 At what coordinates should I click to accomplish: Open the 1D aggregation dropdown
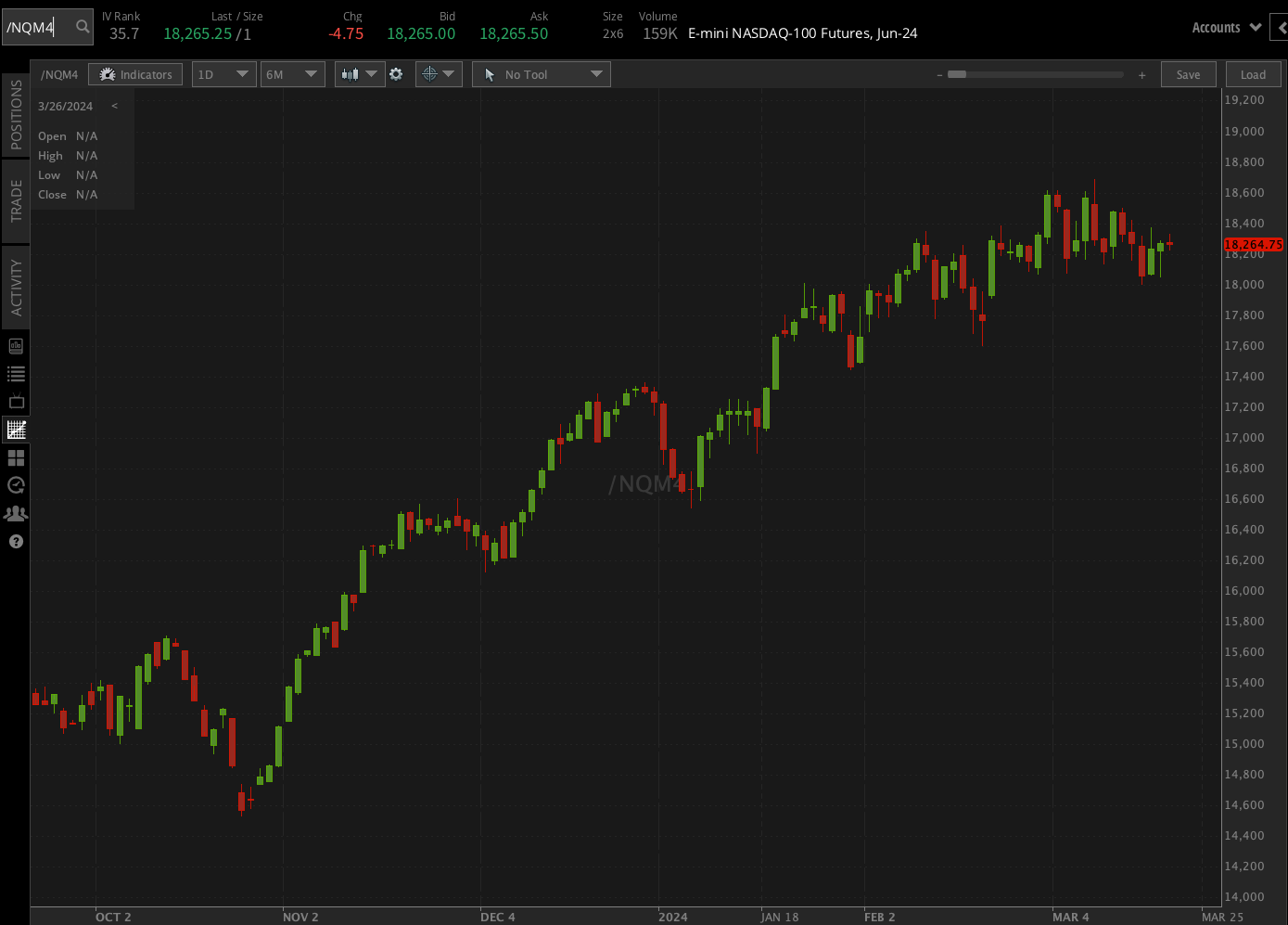point(223,74)
